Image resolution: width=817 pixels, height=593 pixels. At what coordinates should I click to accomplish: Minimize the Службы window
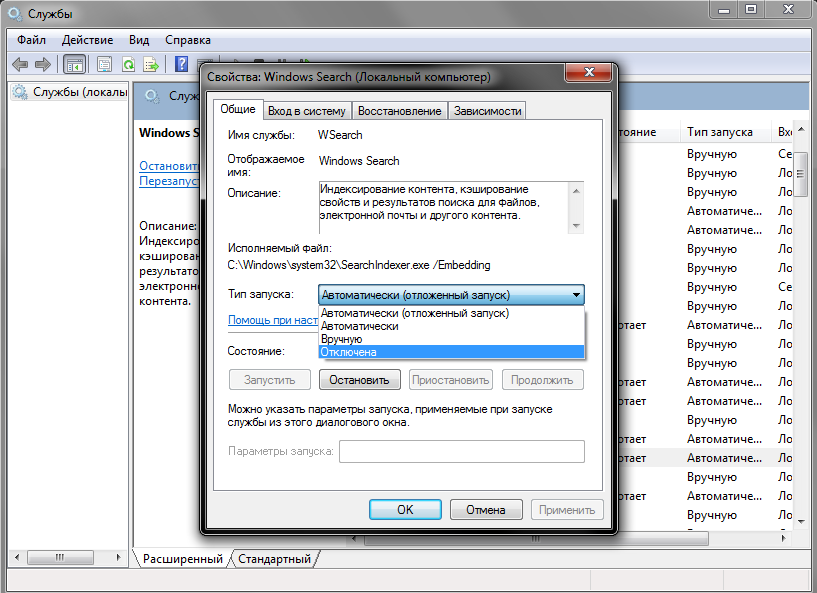(724, 9)
